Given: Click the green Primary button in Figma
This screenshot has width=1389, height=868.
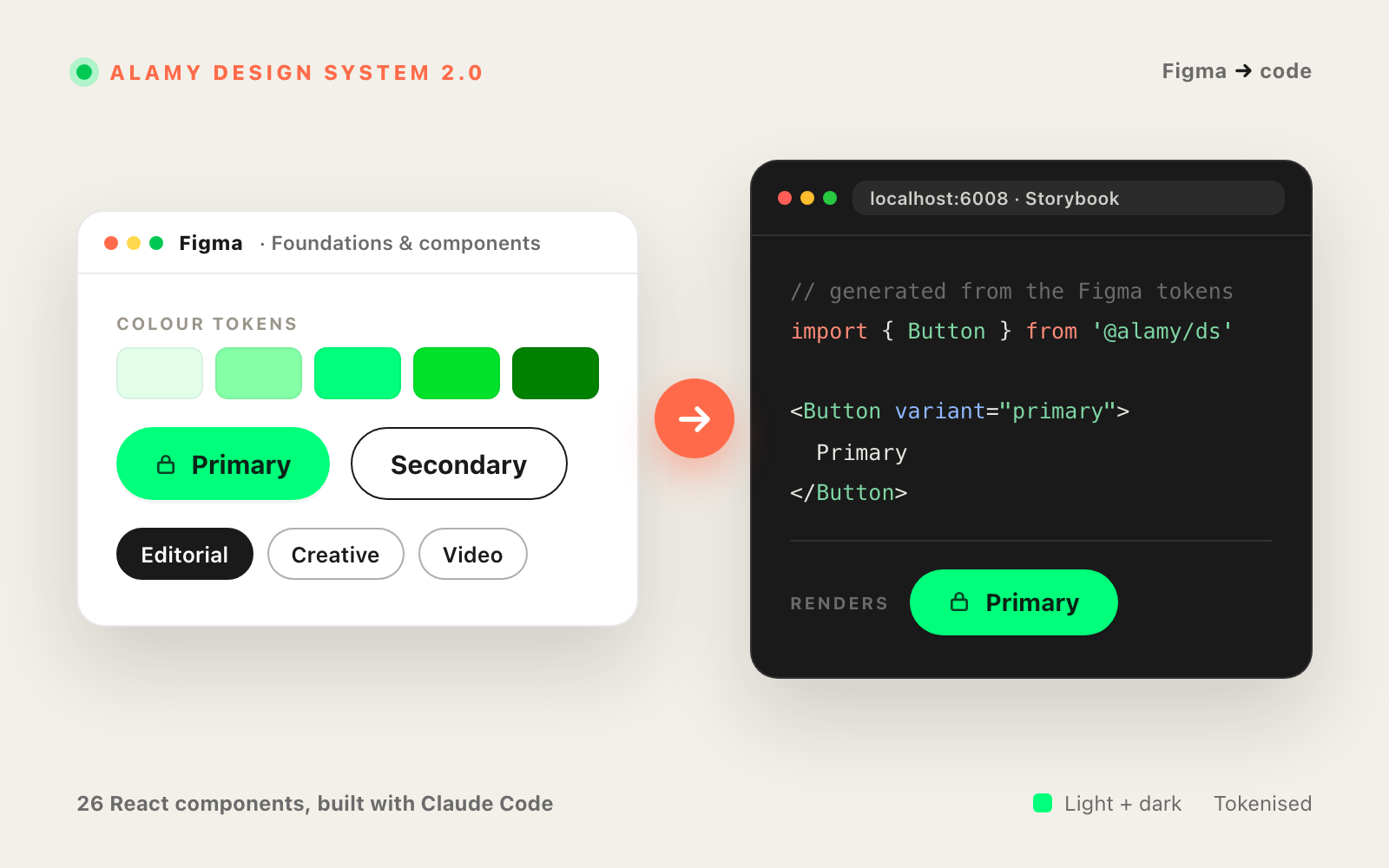Looking at the screenshot, I should pyautogui.click(x=223, y=464).
